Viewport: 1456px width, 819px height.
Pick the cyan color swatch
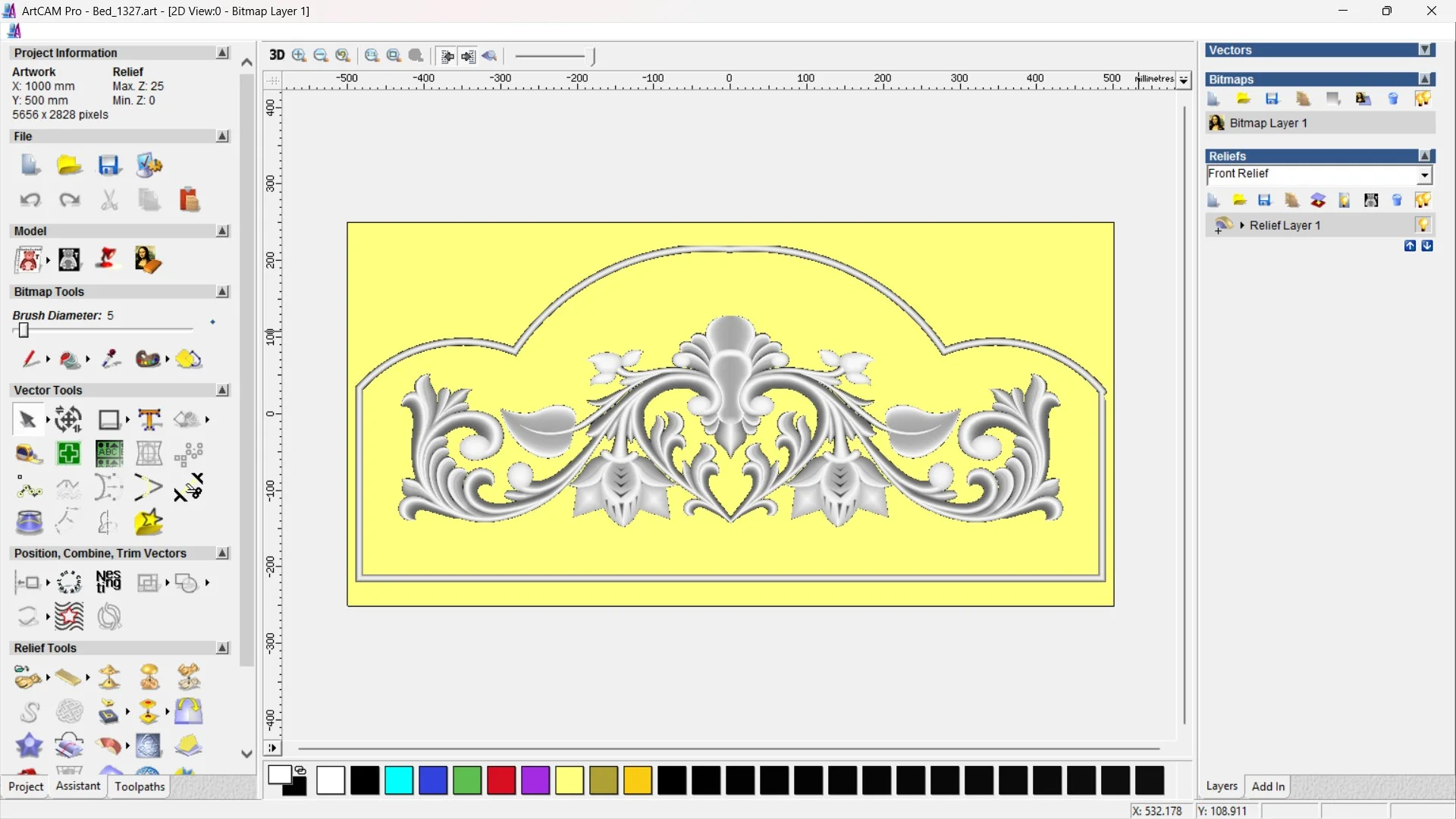pyautogui.click(x=399, y=780)
